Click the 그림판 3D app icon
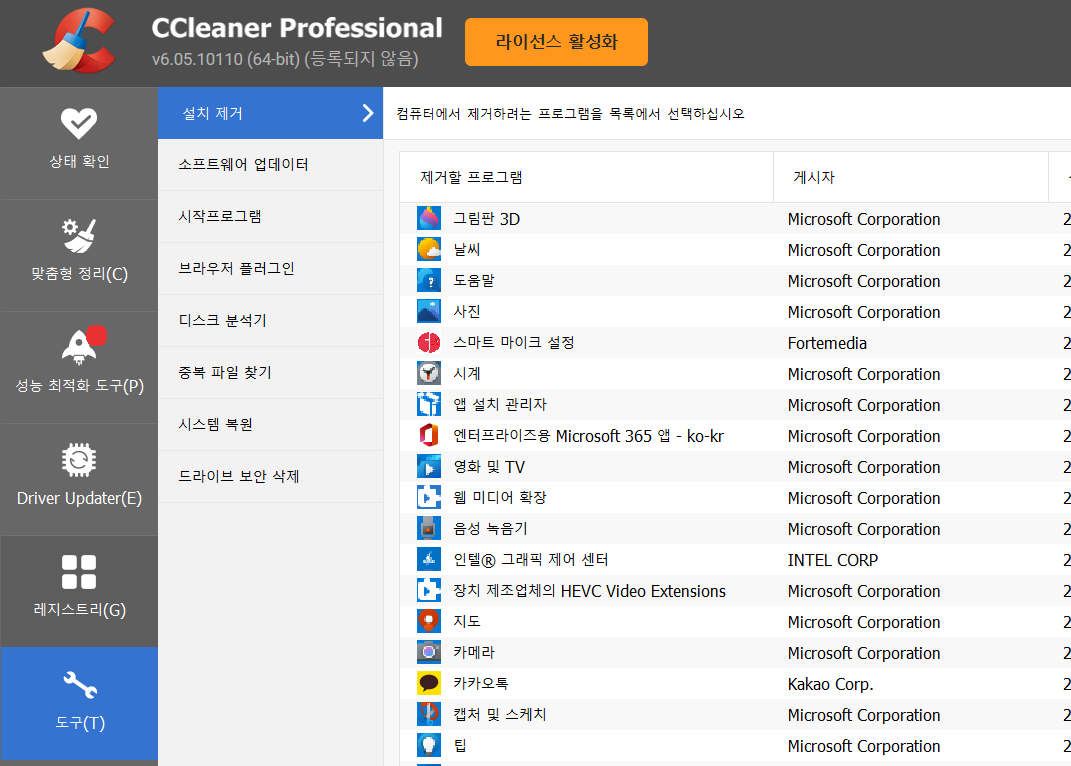The image size is (1071, 766). (x=429, y=219)
